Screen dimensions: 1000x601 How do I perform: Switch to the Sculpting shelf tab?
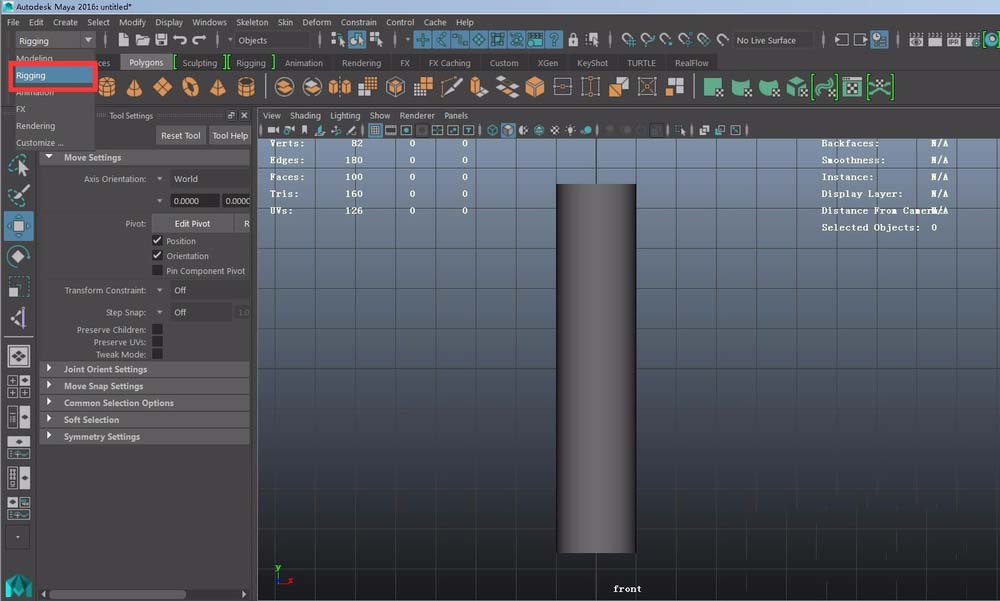[x=199, y=63]
